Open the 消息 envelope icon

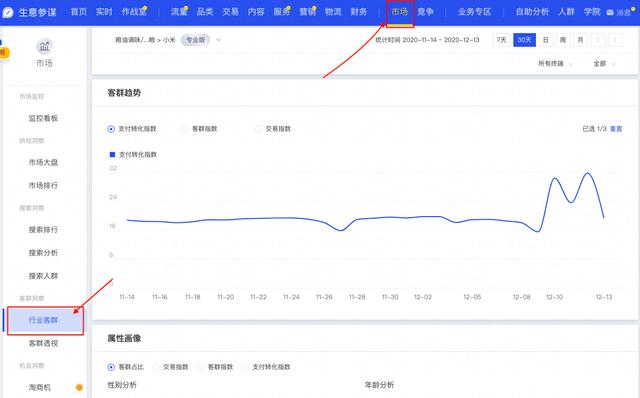click(610, 13)
